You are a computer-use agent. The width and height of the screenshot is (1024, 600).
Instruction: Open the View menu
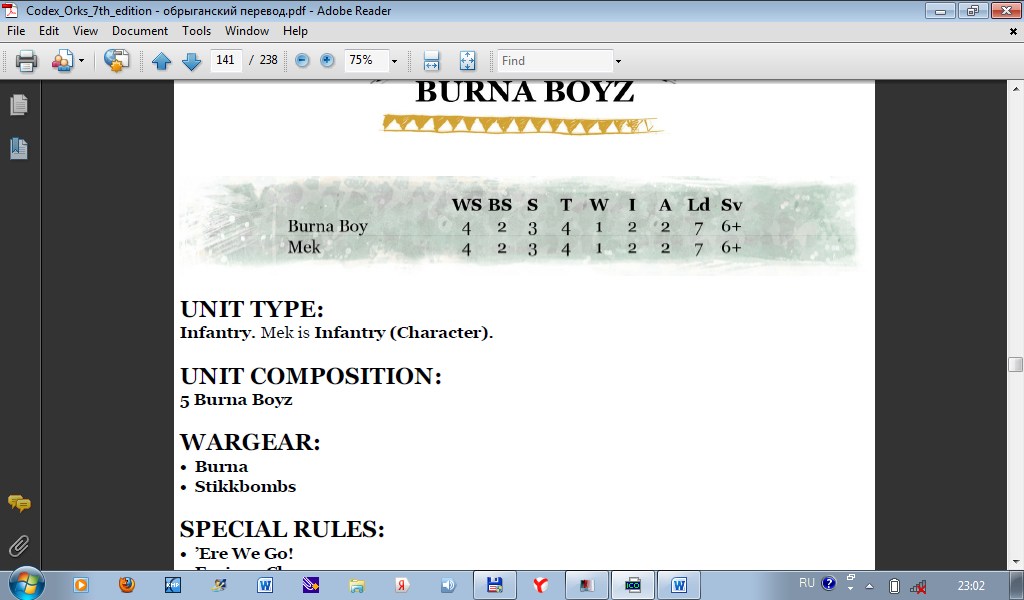click(85, 31)
